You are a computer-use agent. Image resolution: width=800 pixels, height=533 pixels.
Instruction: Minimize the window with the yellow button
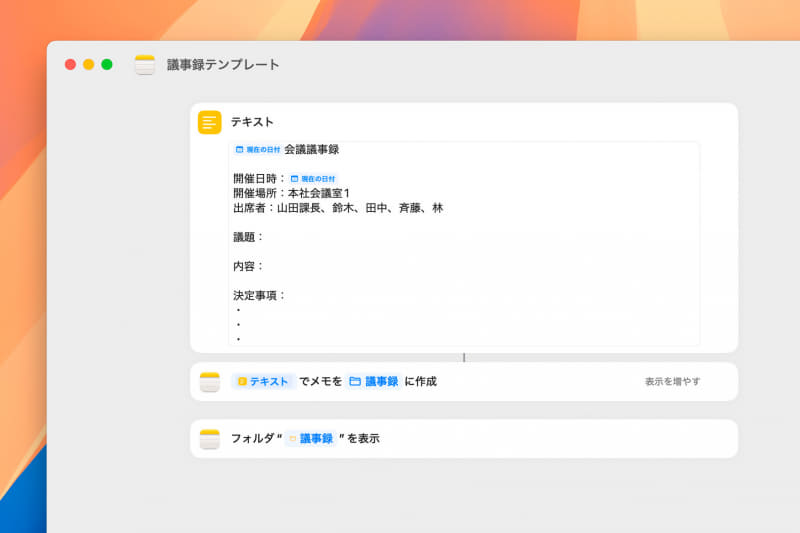[x=88, y=64]
